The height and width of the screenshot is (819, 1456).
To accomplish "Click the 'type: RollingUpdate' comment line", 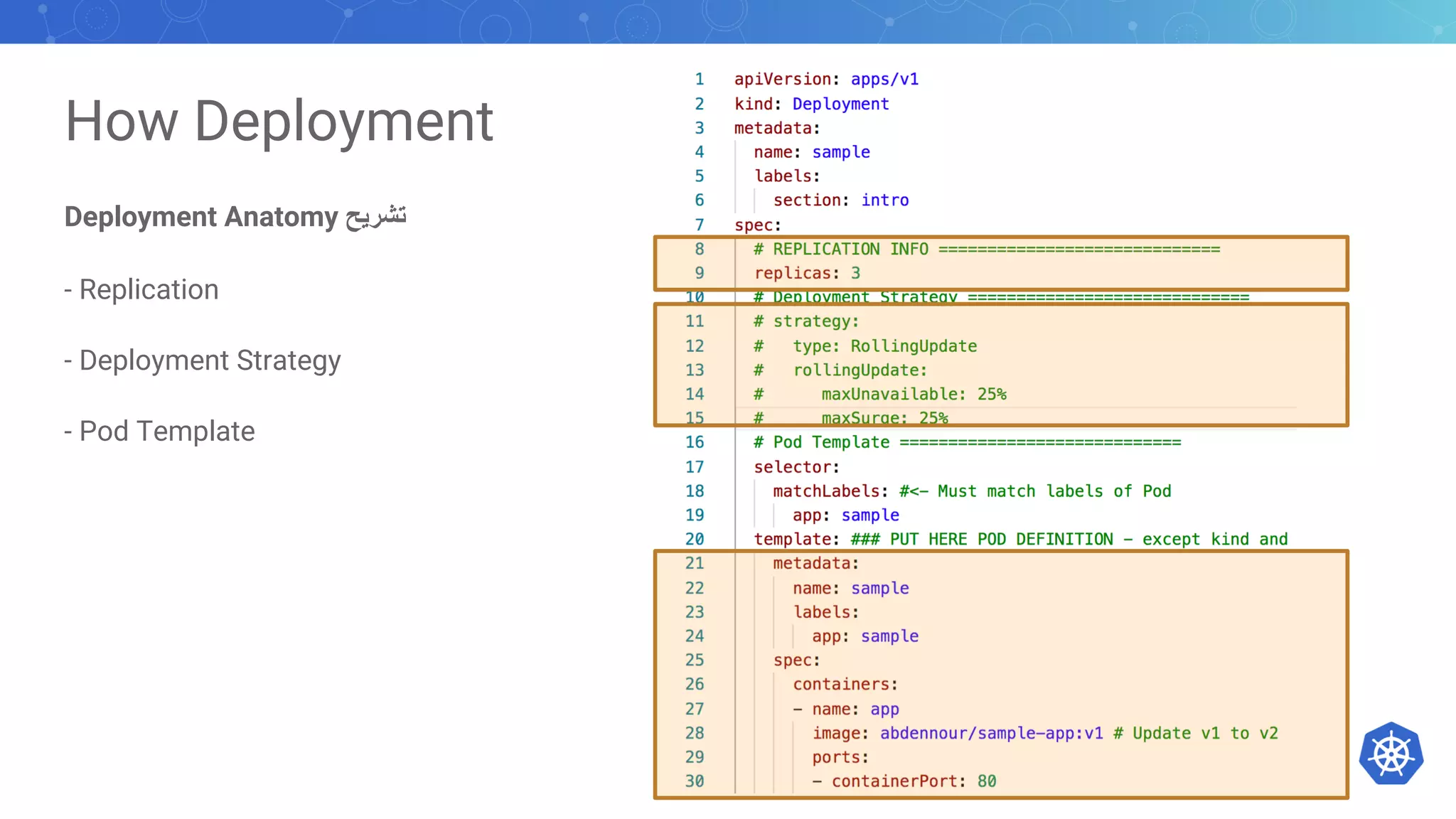I will tap(884, 346).
